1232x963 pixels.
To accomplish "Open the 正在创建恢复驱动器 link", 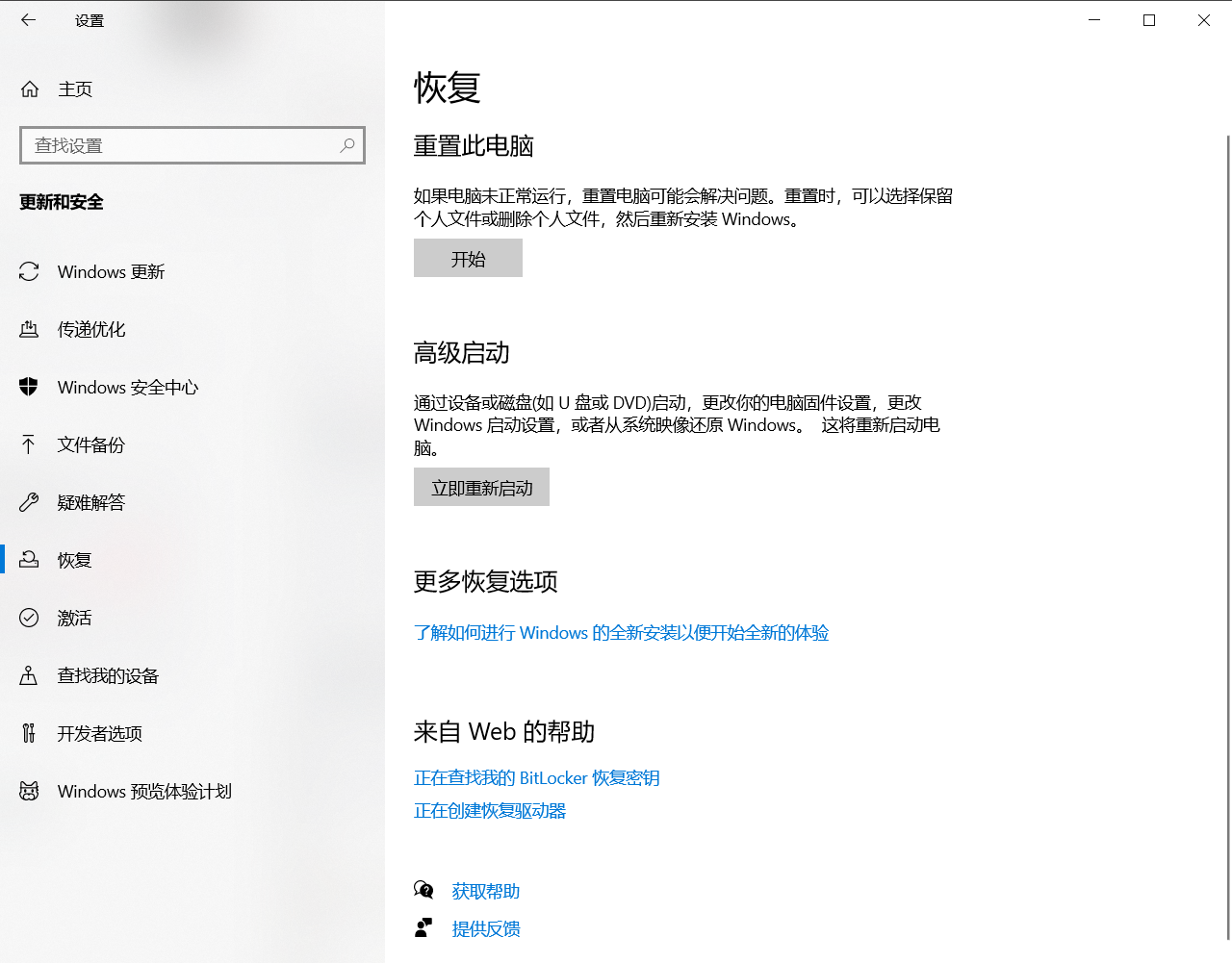I will click(489, 811).
